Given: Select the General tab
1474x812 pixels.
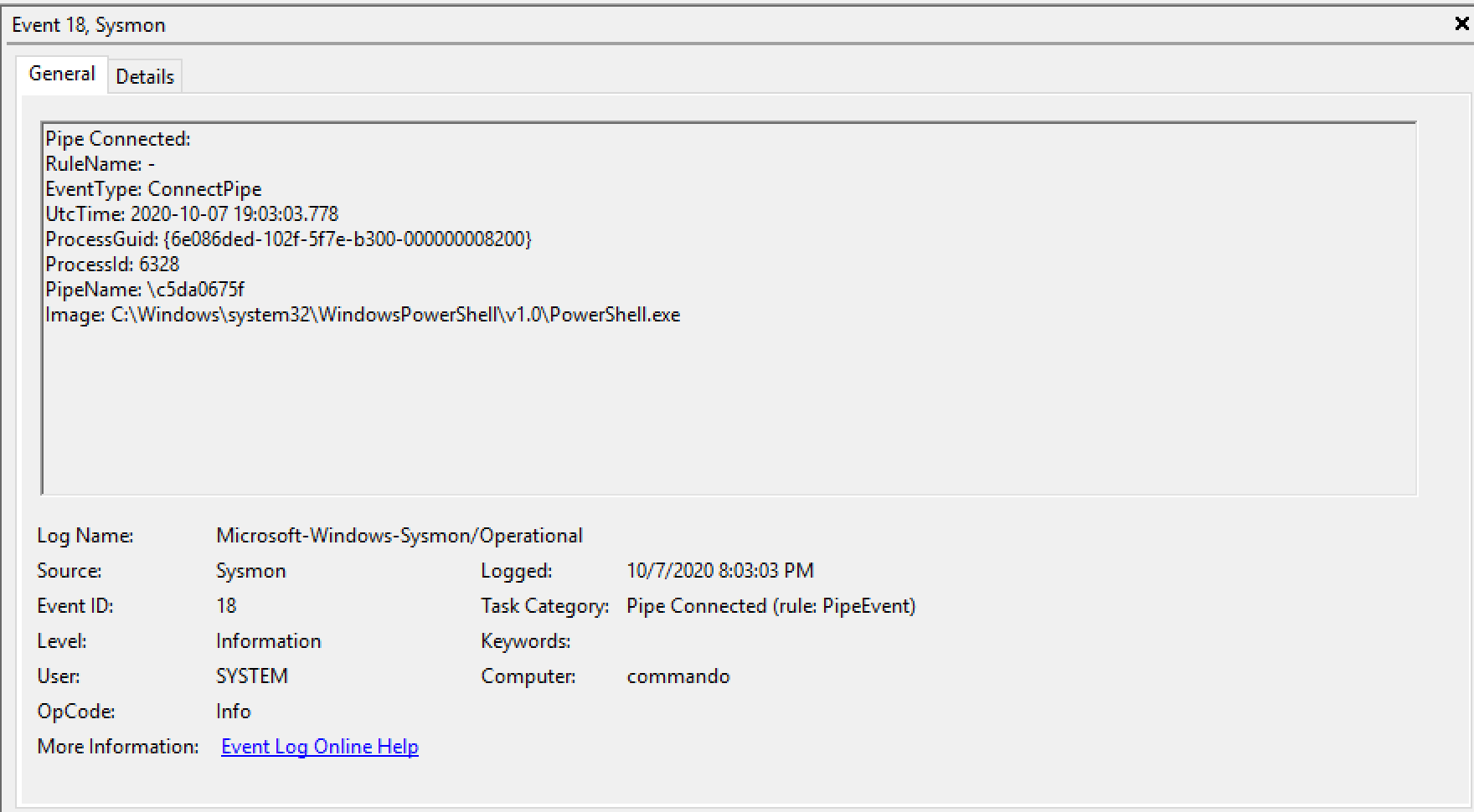Looking at the screenshot, I should [62, 74].
